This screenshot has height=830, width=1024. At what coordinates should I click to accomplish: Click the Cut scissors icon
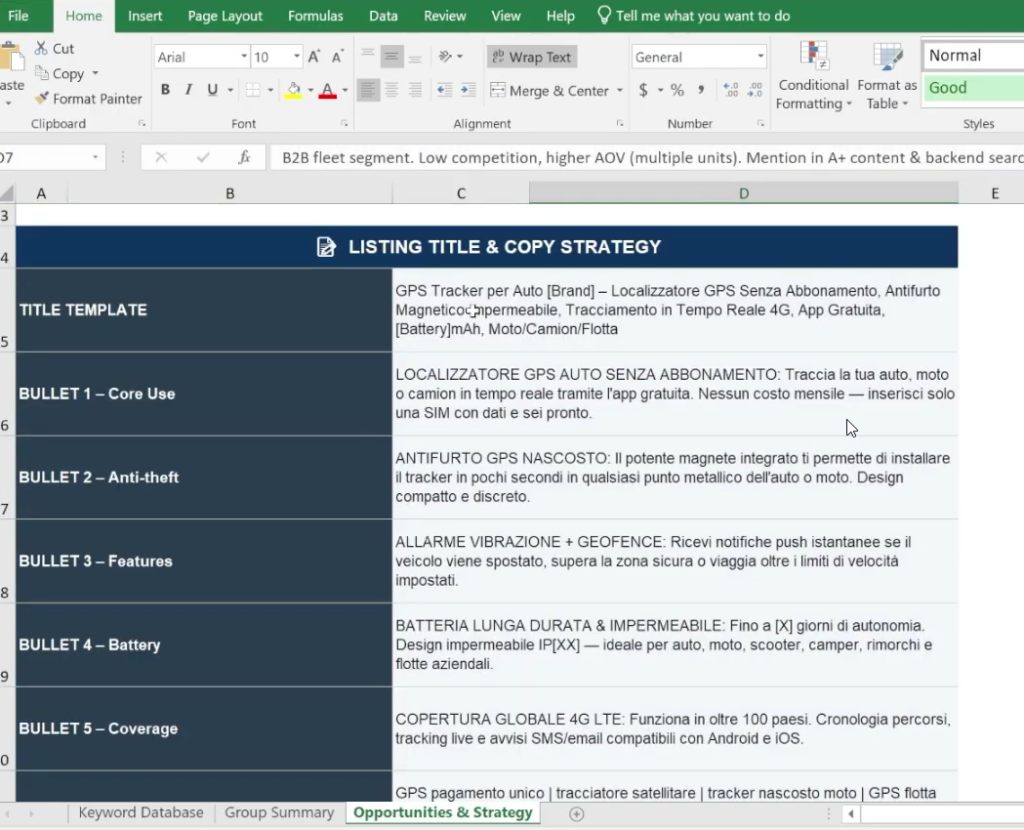coord(41,48)
